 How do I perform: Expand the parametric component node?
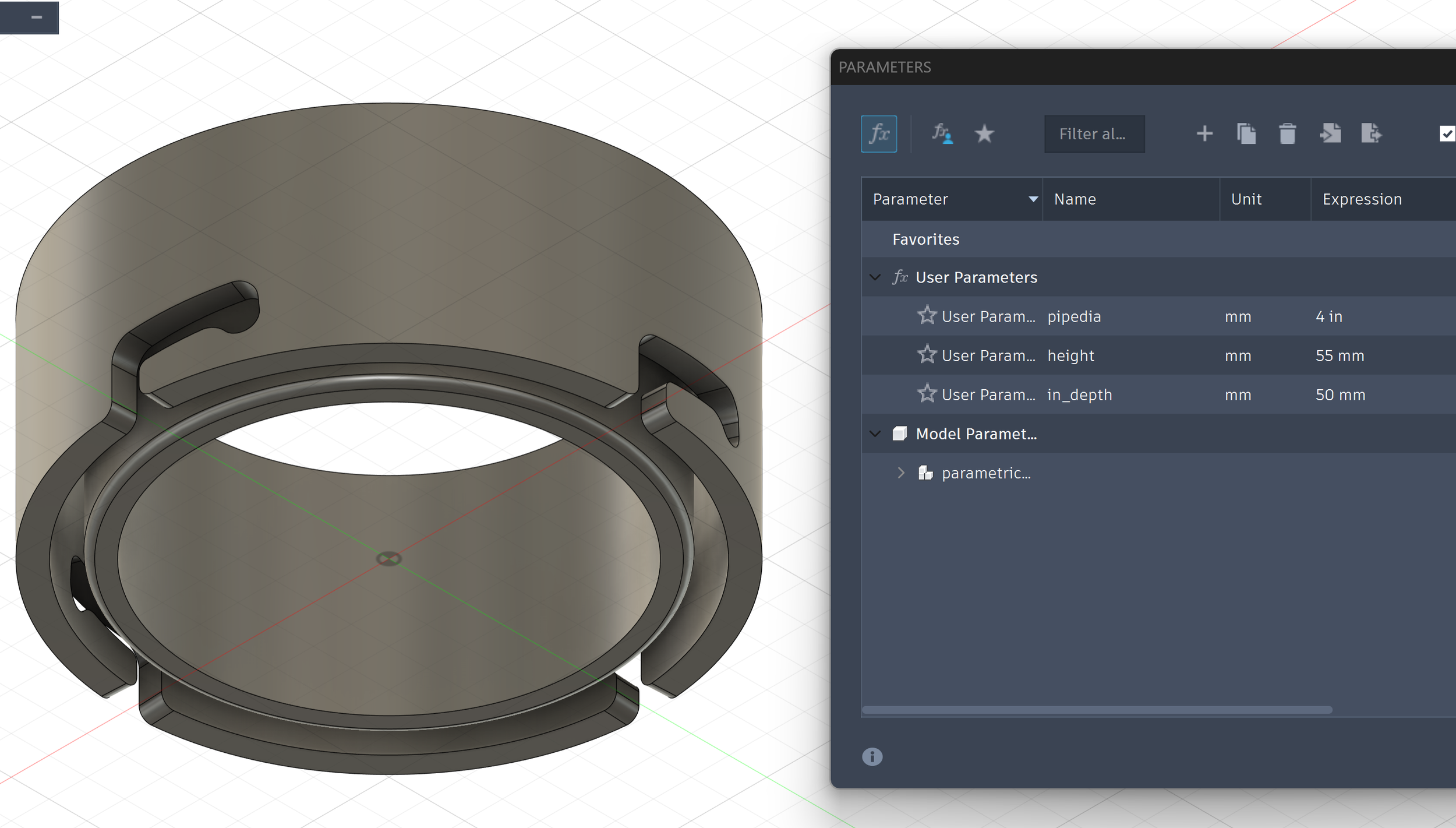pos(901,473)
